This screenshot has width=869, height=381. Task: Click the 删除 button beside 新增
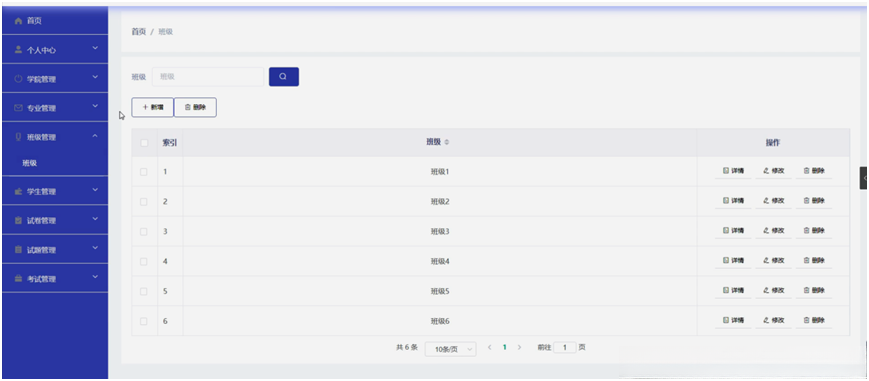pyautogui.click(x=195, y=108)
